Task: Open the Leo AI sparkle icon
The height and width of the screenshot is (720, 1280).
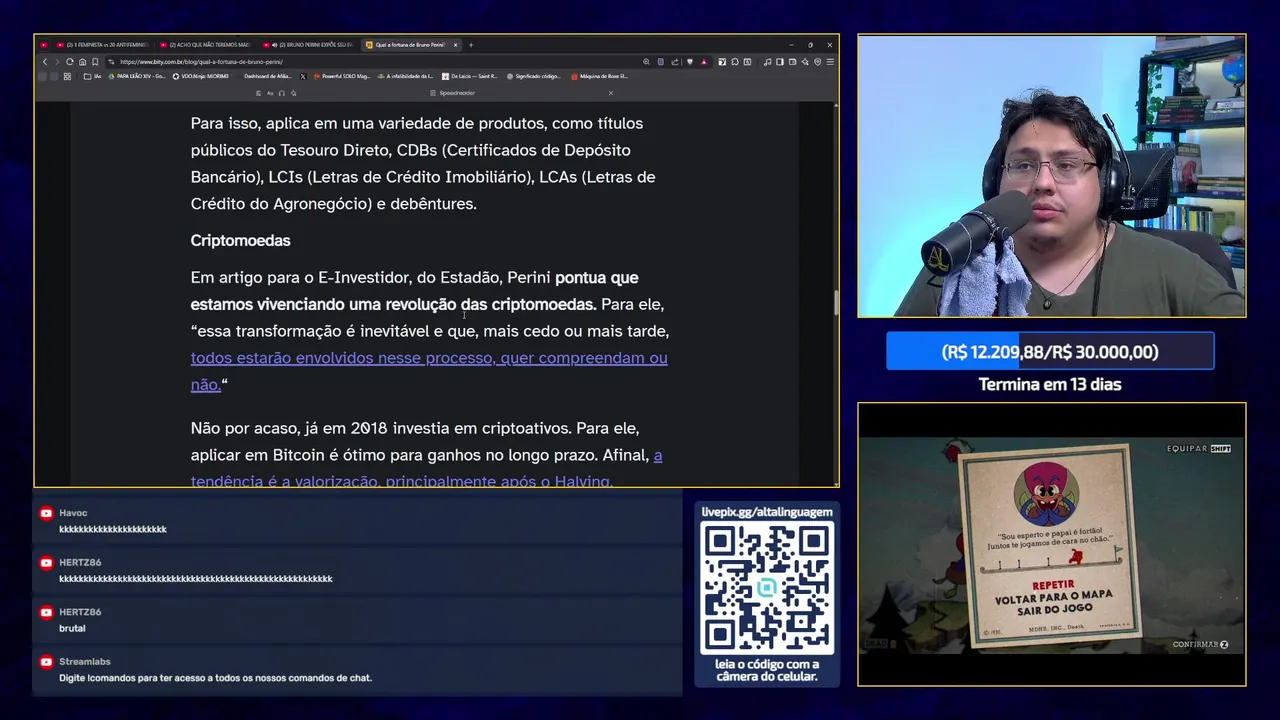Action: coord(805,62)
